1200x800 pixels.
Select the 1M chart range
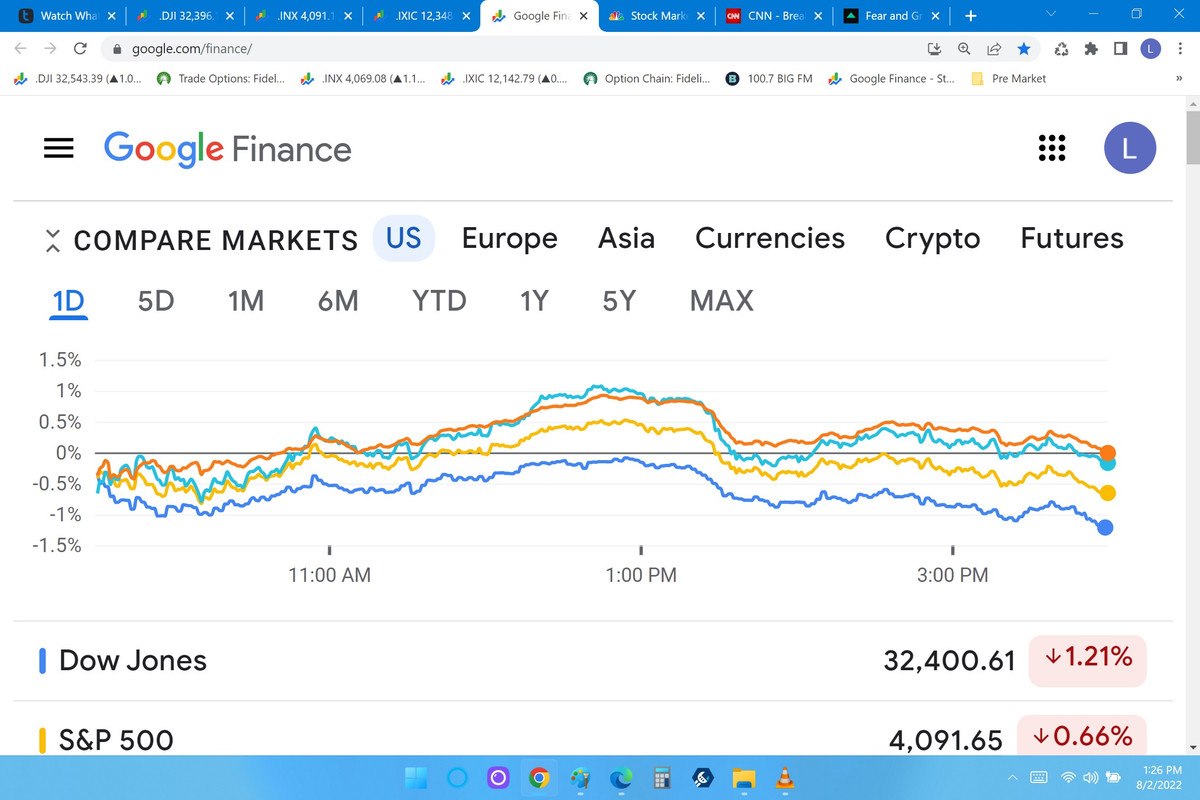[245, 300]
